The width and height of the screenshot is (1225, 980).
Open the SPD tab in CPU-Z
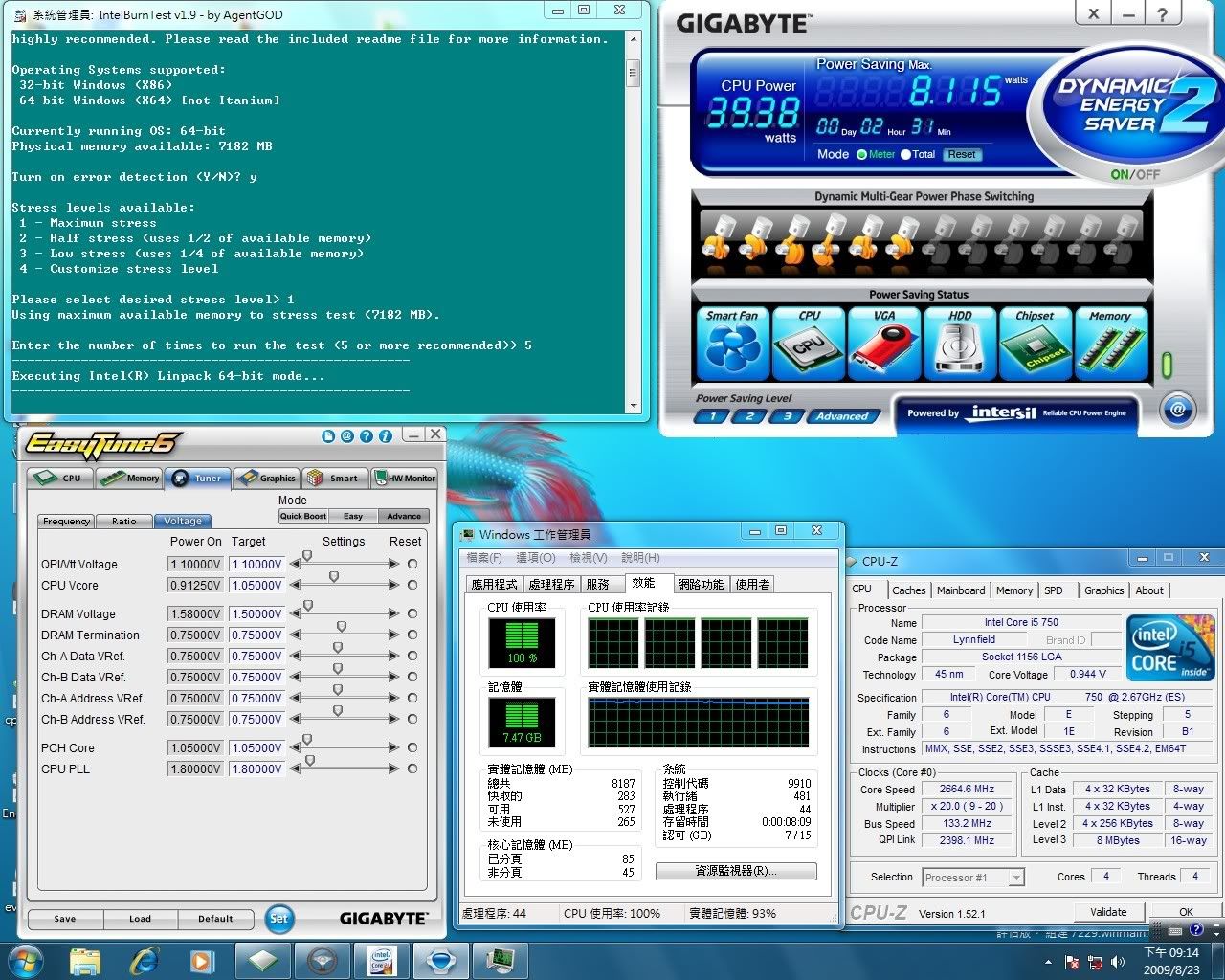1054,590
